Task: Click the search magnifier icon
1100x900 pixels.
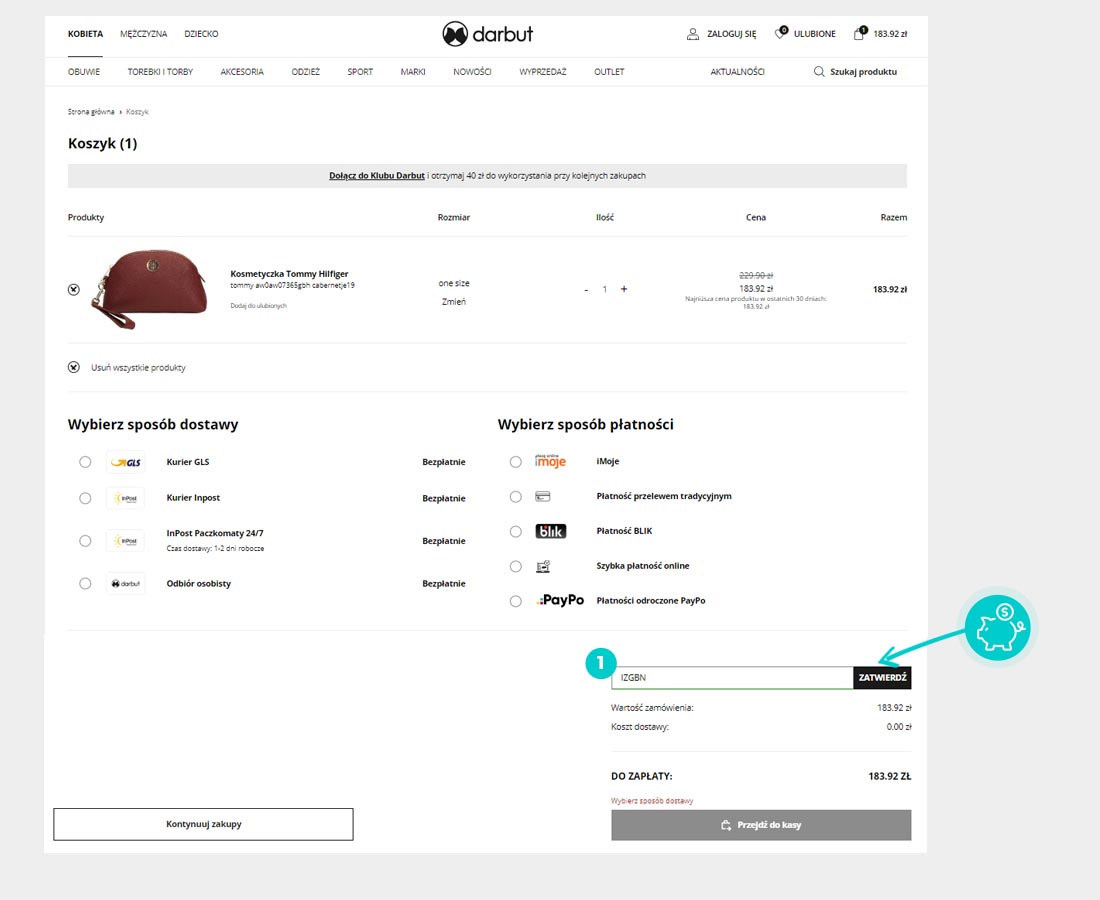Action: click(819, 72)
